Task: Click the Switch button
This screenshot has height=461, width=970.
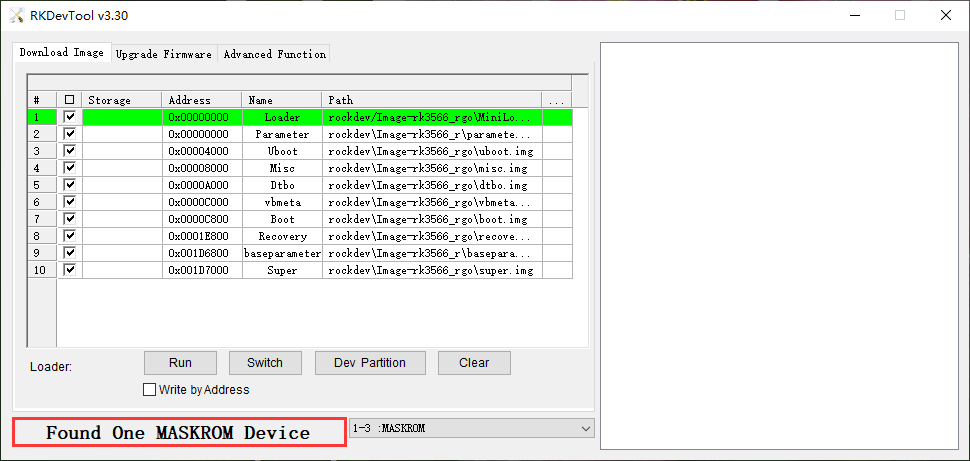Action: click(x=265, y=363)
